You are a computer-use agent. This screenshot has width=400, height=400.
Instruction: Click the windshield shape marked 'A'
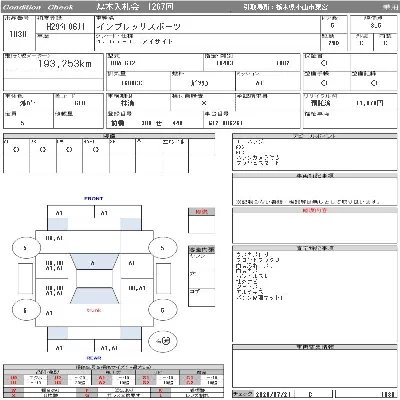pos(94,262)
